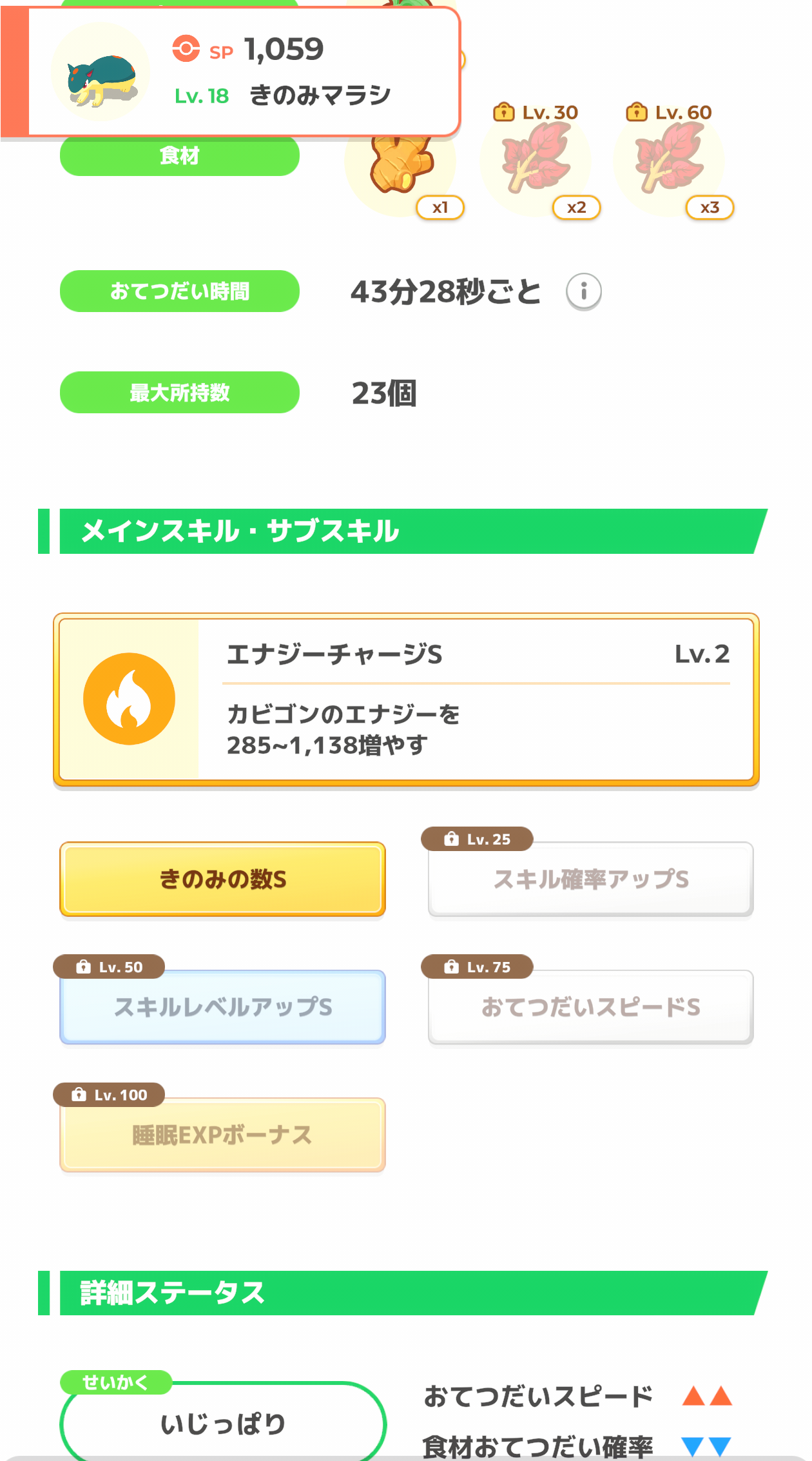Tap the いじっぱり nature box

point(223,1422)
